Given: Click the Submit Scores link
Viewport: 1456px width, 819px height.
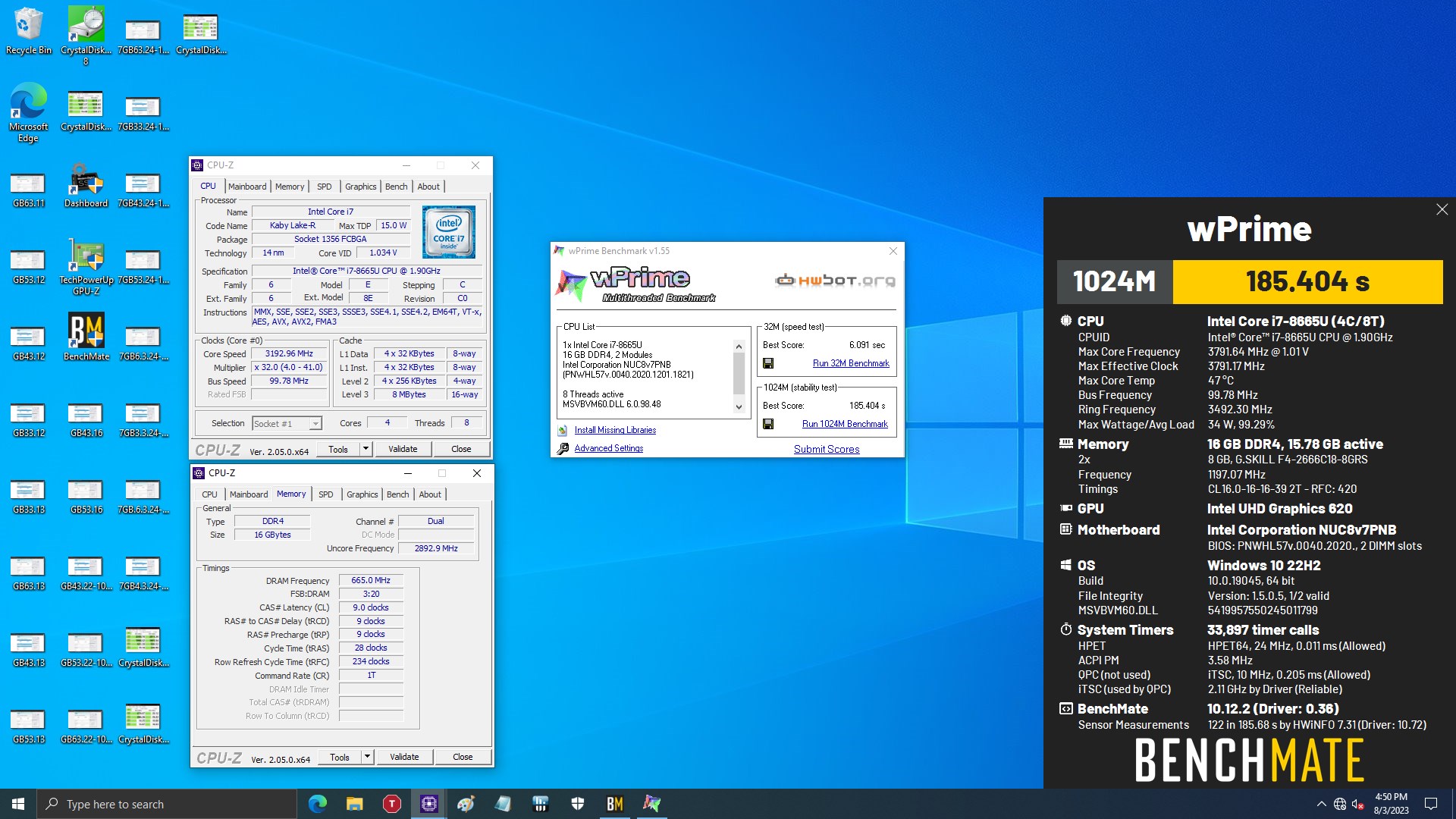Looking at the screenshot, I should pos(827,449).
